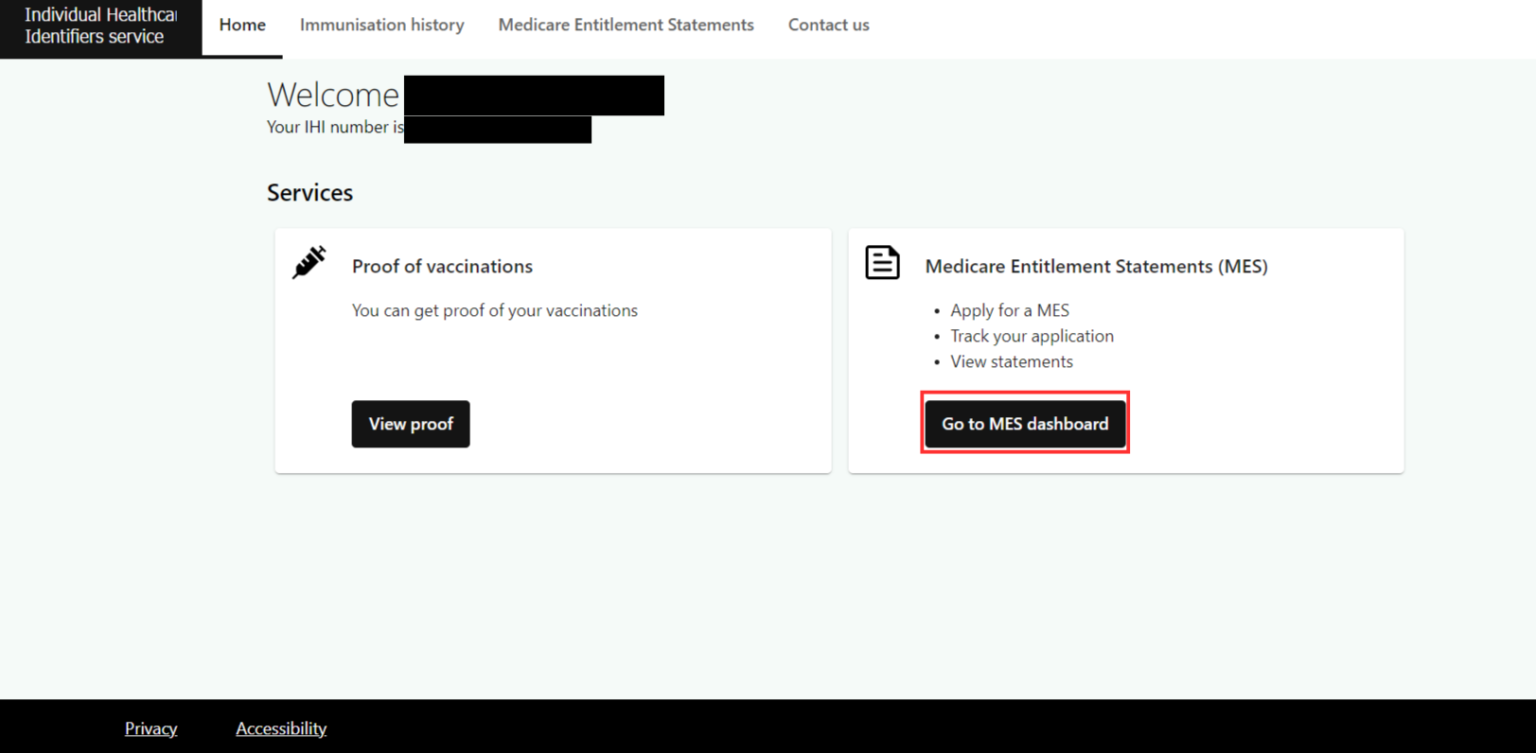
Task: Open the Accessibility footer link
Action: [281, 728]
